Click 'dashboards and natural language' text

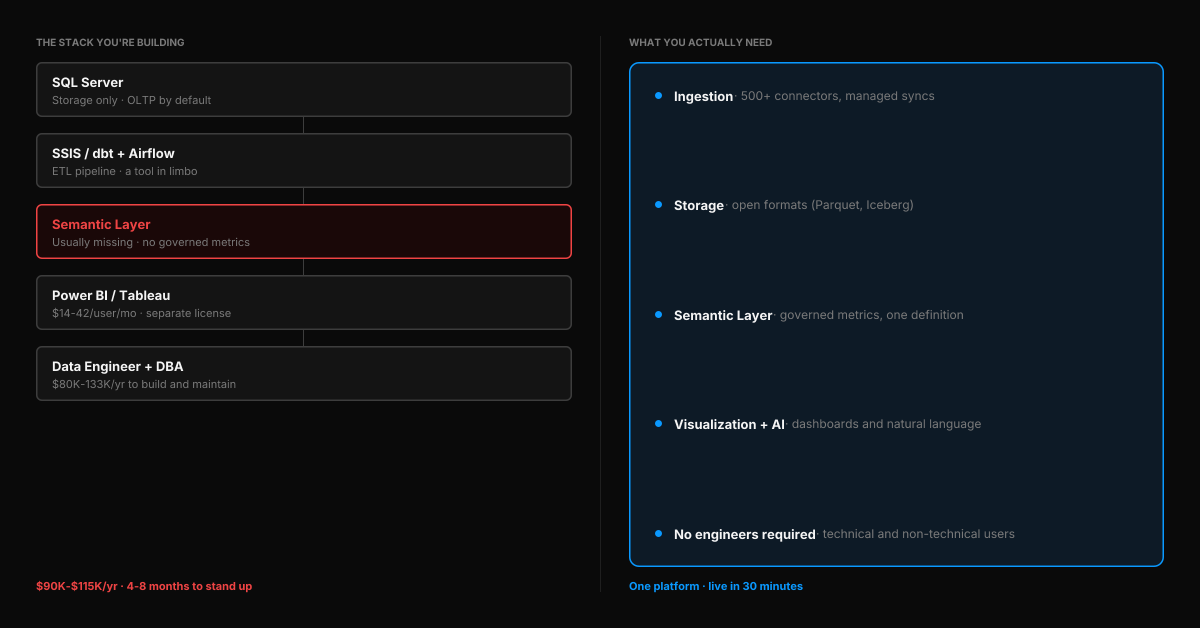(x=887, y=424)
